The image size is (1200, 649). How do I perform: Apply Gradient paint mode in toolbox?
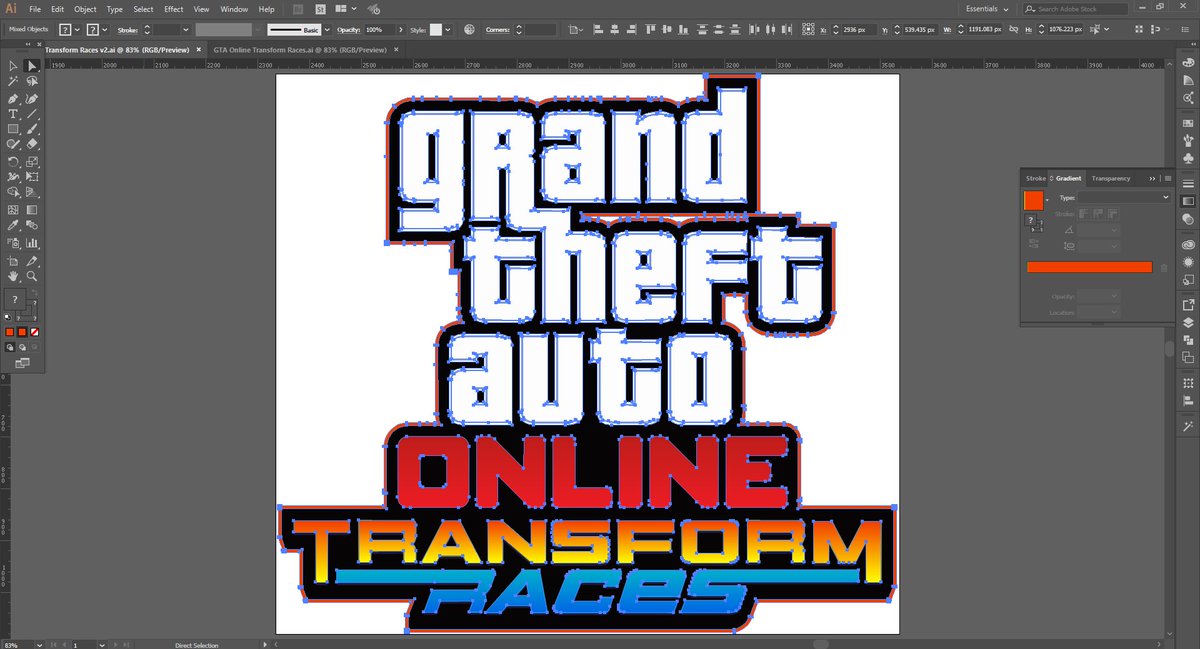click(21, 331)
